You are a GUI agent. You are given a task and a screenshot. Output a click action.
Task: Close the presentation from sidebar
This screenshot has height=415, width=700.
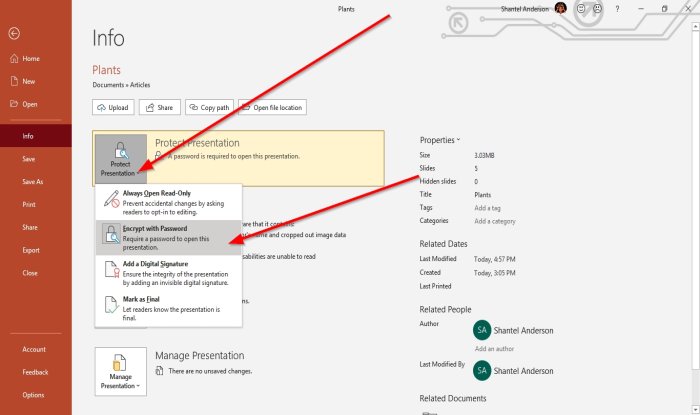[x=36, y=273]
